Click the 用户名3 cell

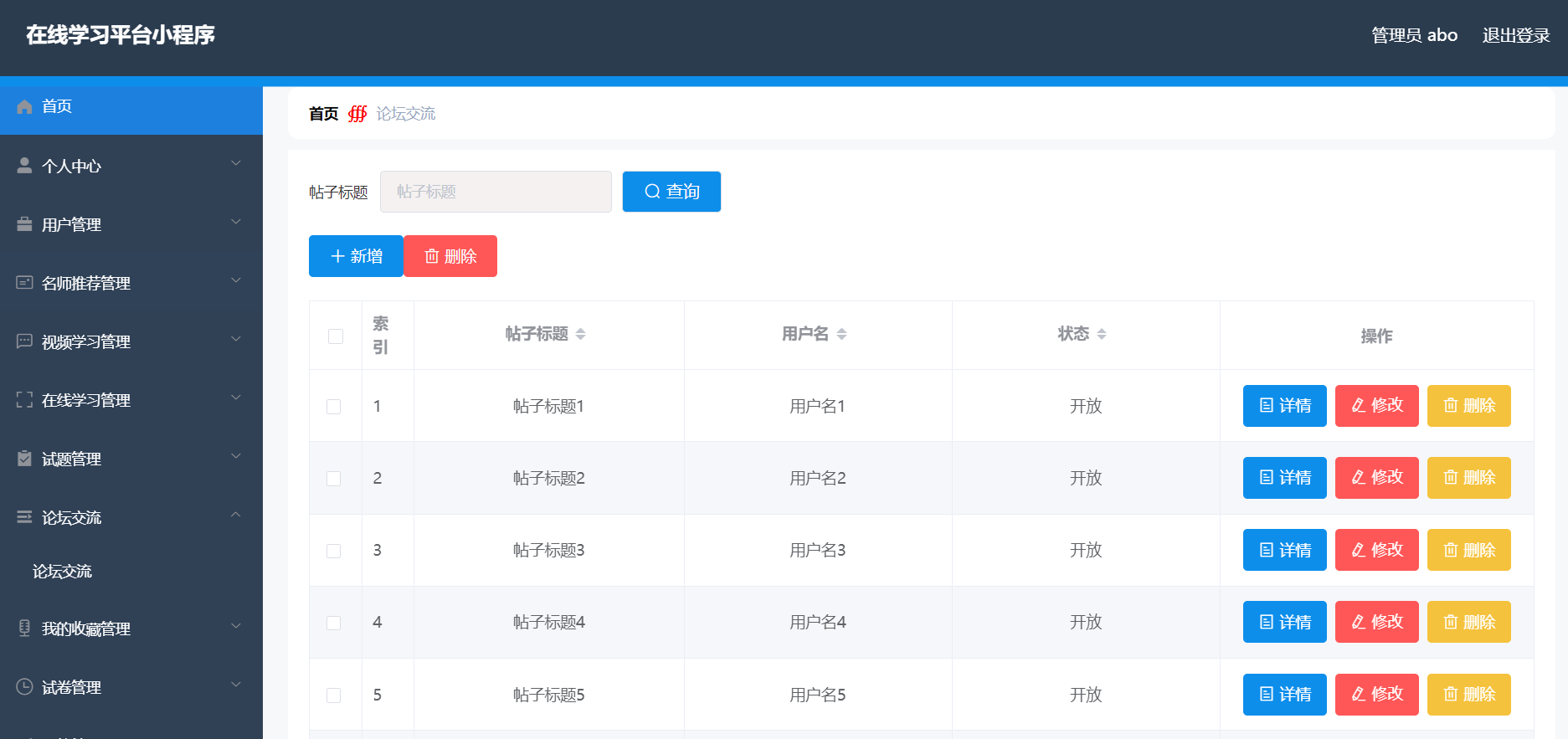[x=818, y=551]
